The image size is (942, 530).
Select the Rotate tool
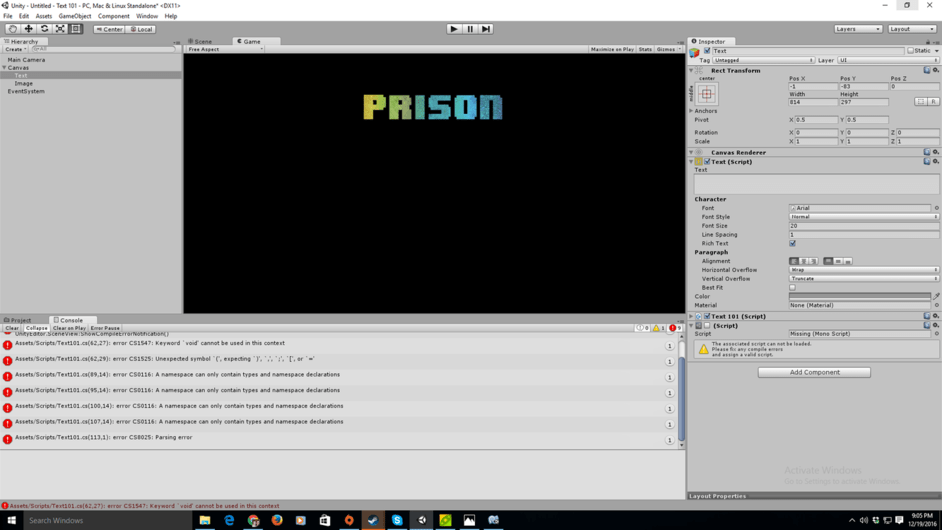44,29
